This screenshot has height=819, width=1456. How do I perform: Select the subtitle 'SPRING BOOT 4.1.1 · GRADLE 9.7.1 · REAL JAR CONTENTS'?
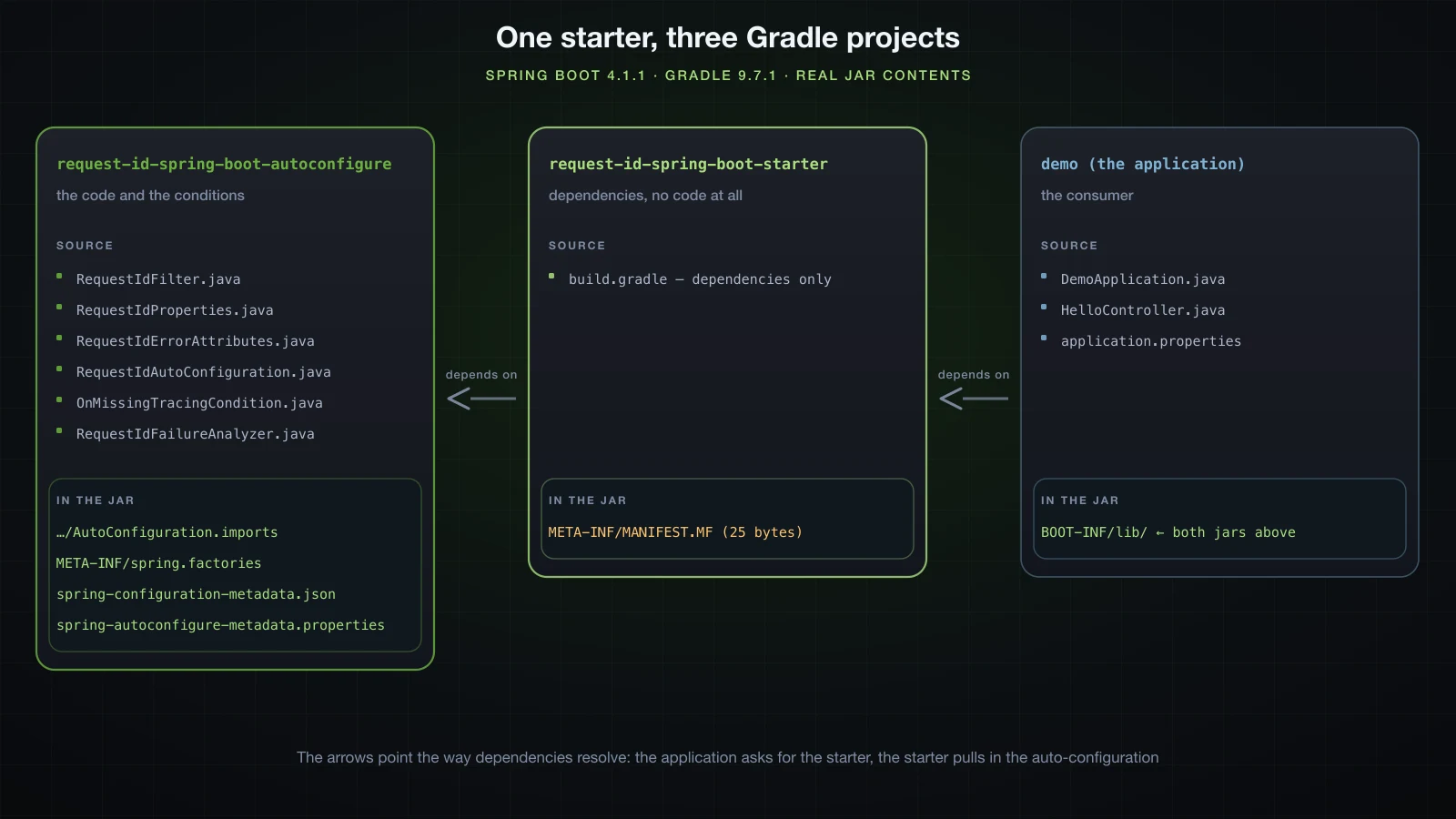728,76
